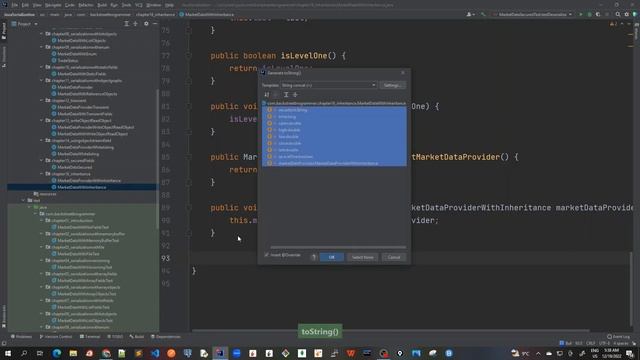
Task: Select the class node above the field list
Action: (334, 103)
